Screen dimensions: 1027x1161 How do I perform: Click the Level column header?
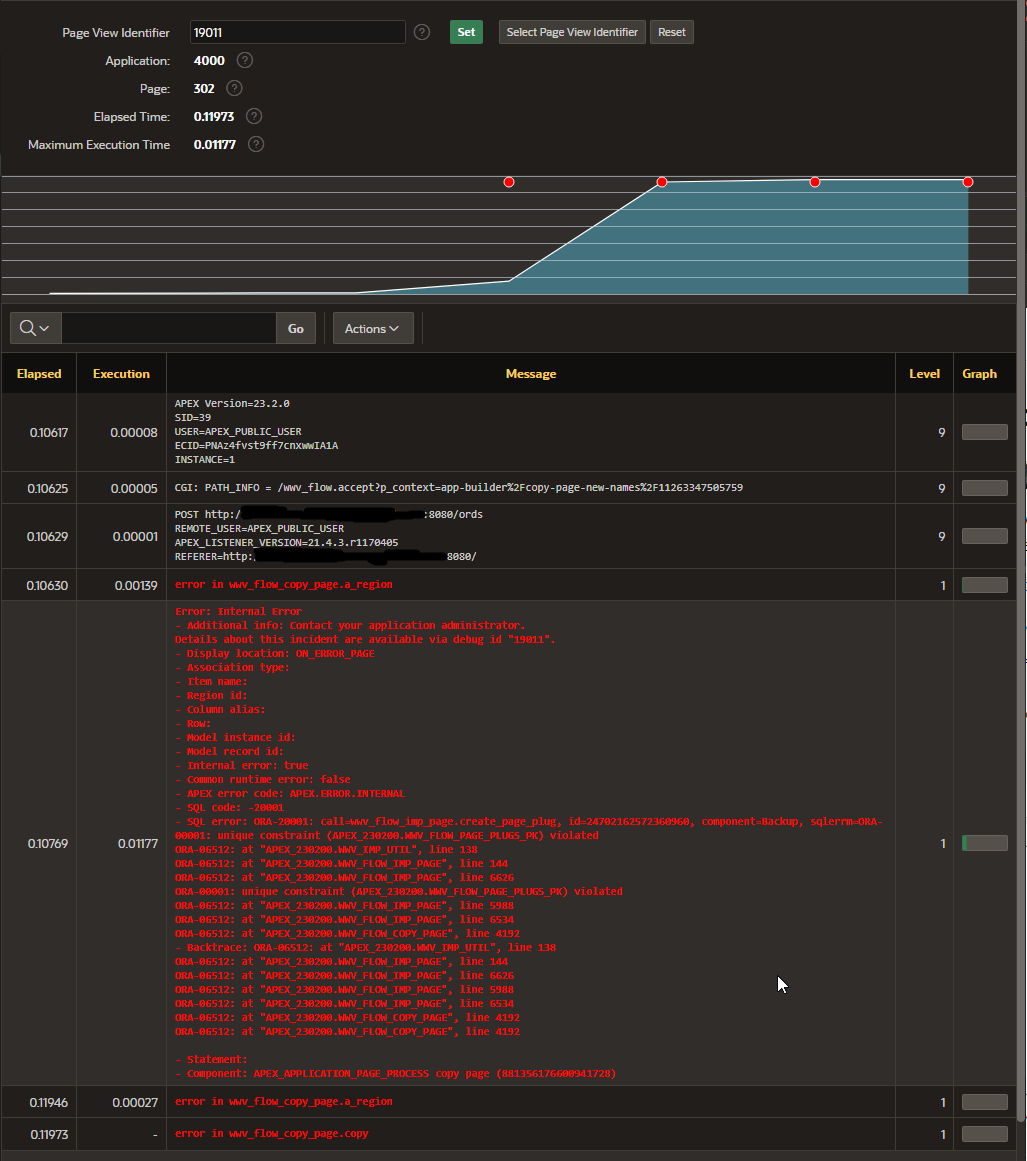[x=925, y=374]
